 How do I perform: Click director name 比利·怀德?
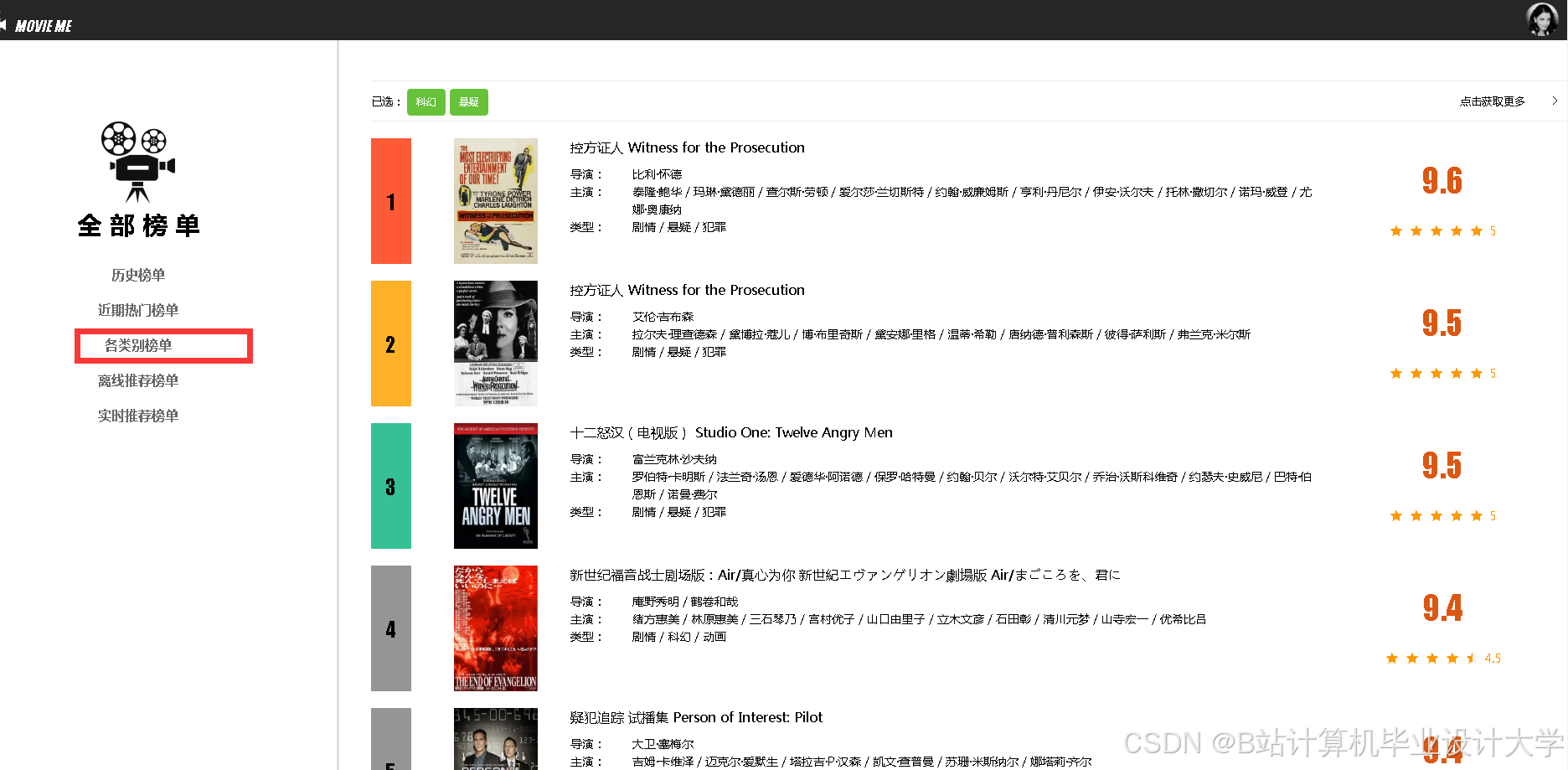[x=657, y=174]
